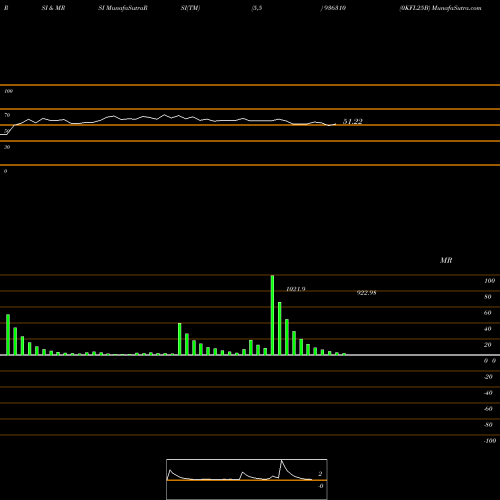Click the RSI 100 axis label
This screenshot has width=500, height=500.
point(8,91)
